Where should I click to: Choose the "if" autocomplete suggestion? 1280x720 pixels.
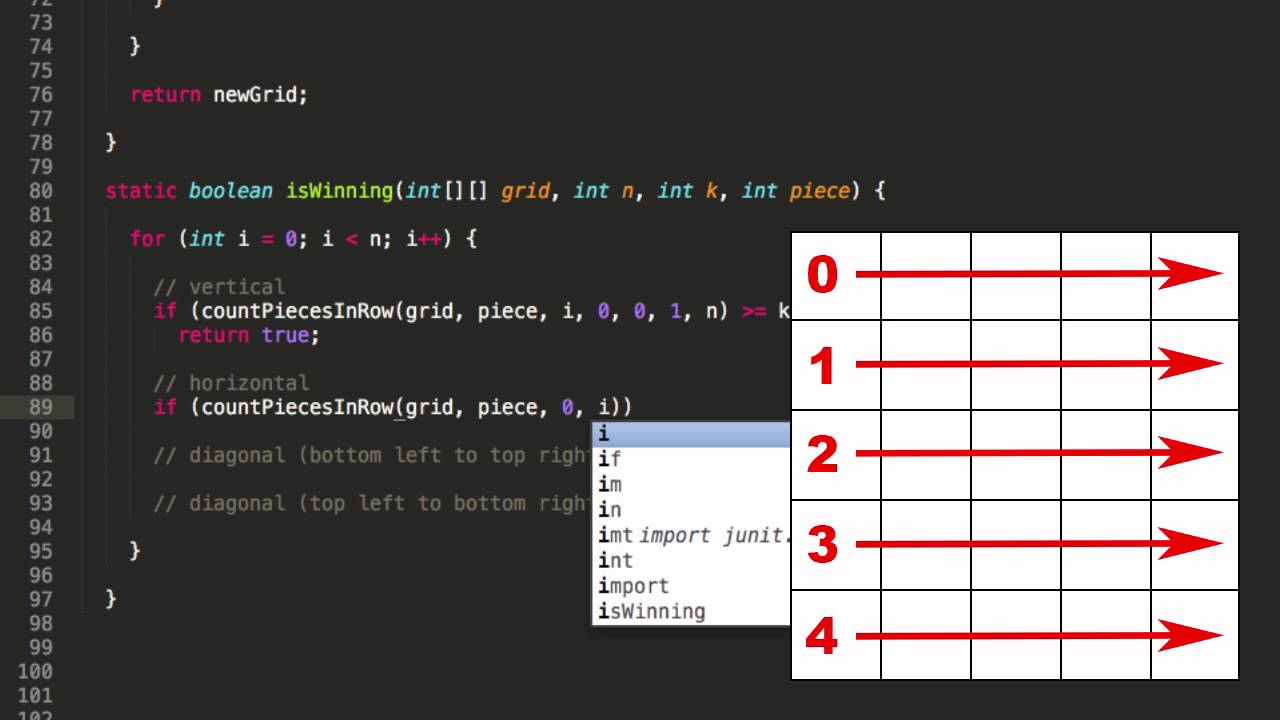[x=692, y=460]
